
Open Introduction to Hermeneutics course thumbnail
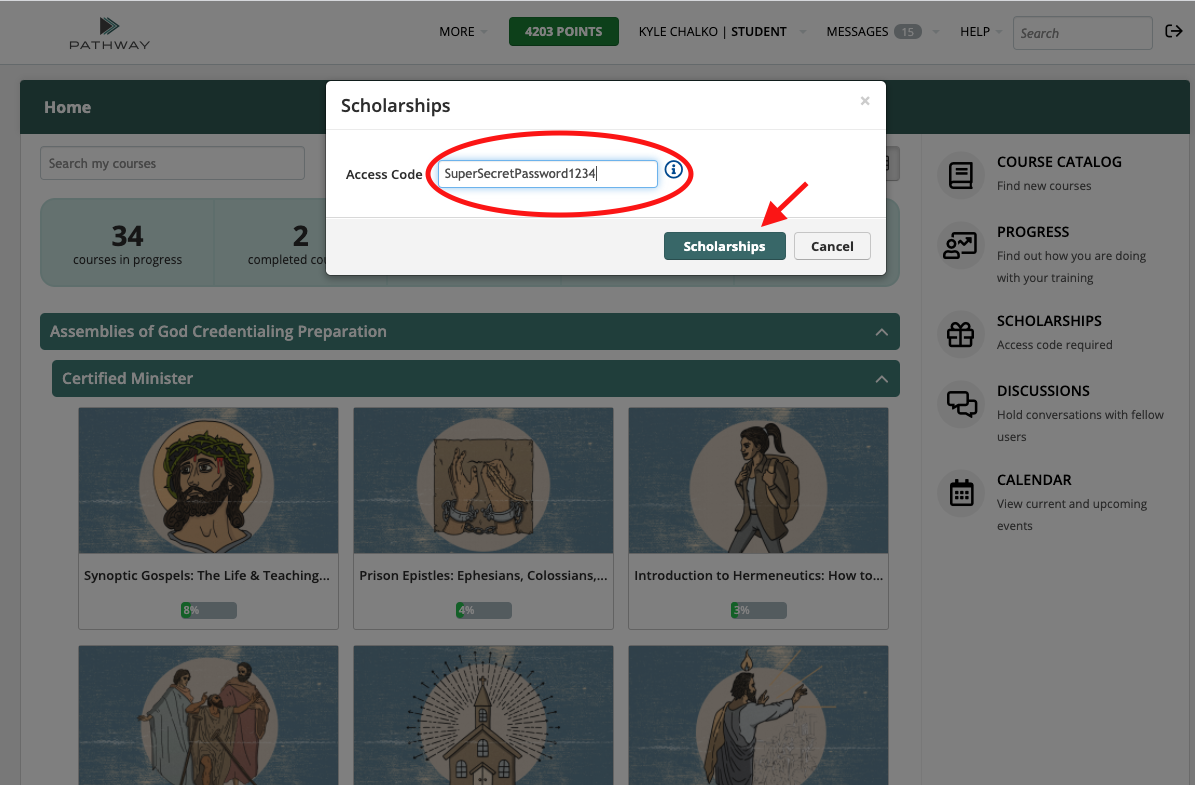[x=758, y=480]
